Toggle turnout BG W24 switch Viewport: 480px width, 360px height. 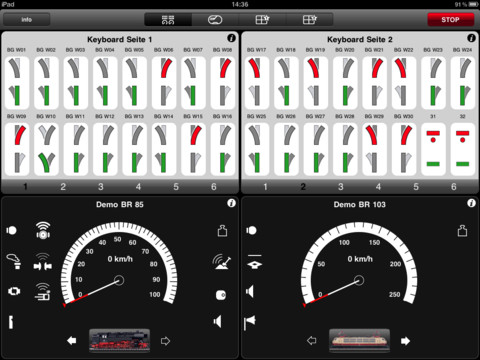pos(463,83)
